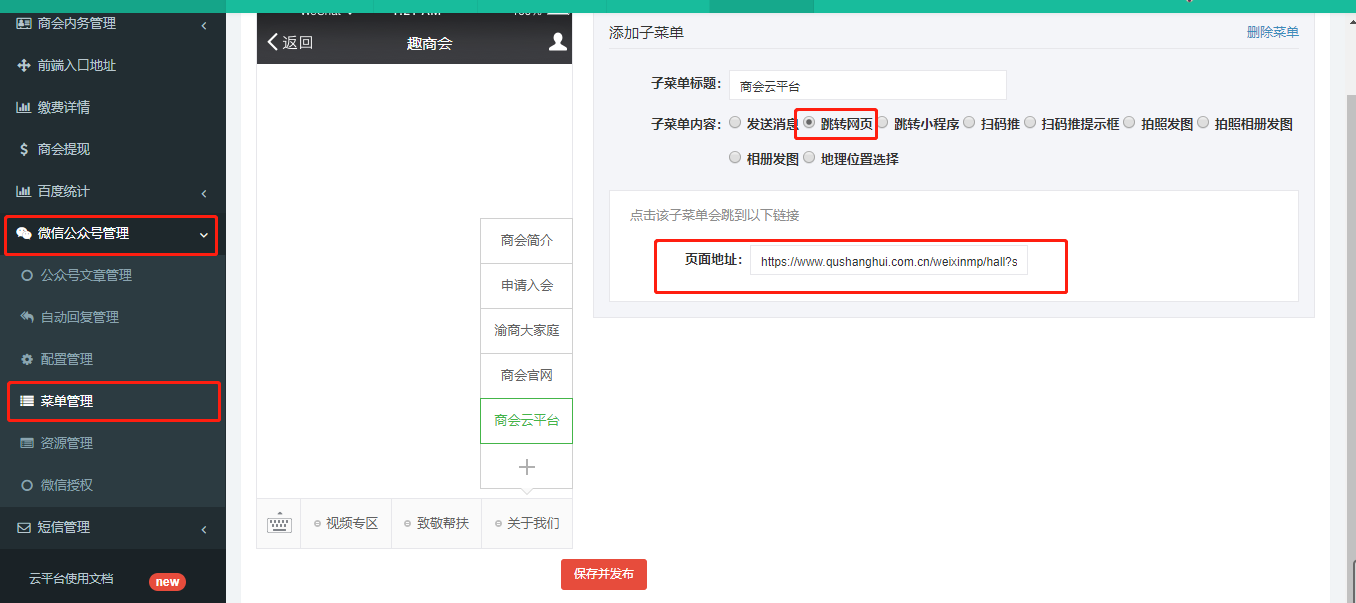Image resolution: width=1356 pixels, height=603 pixels.
Task: Click the plus icon to add submenu
Action: click(527, 467)
